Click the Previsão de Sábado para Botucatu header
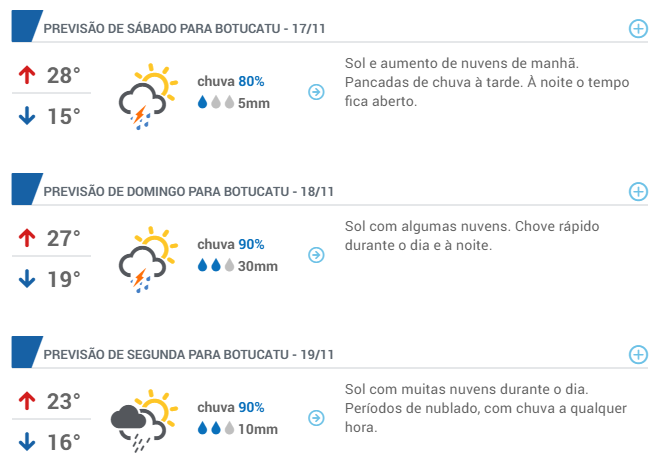667x470 pixels. pyautogui.click(x=184, y=29)
